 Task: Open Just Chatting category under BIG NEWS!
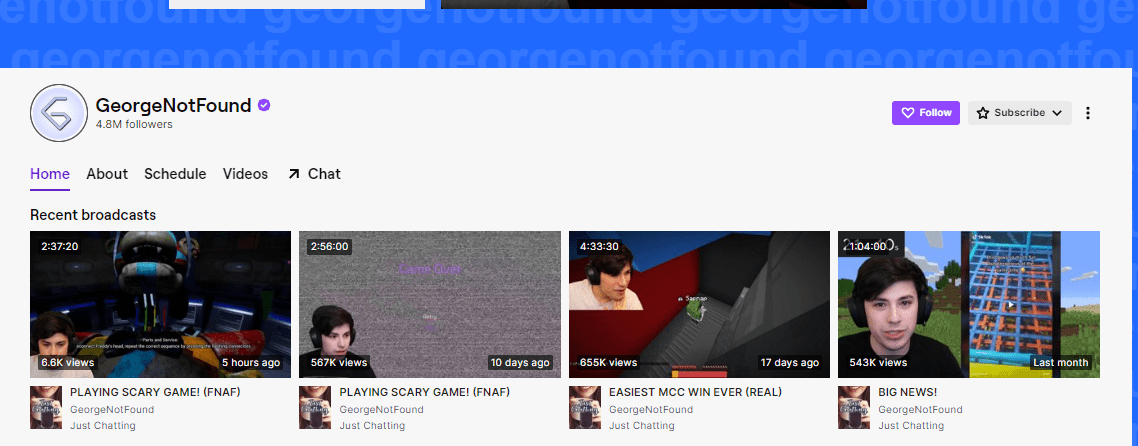tap(911, 426)
